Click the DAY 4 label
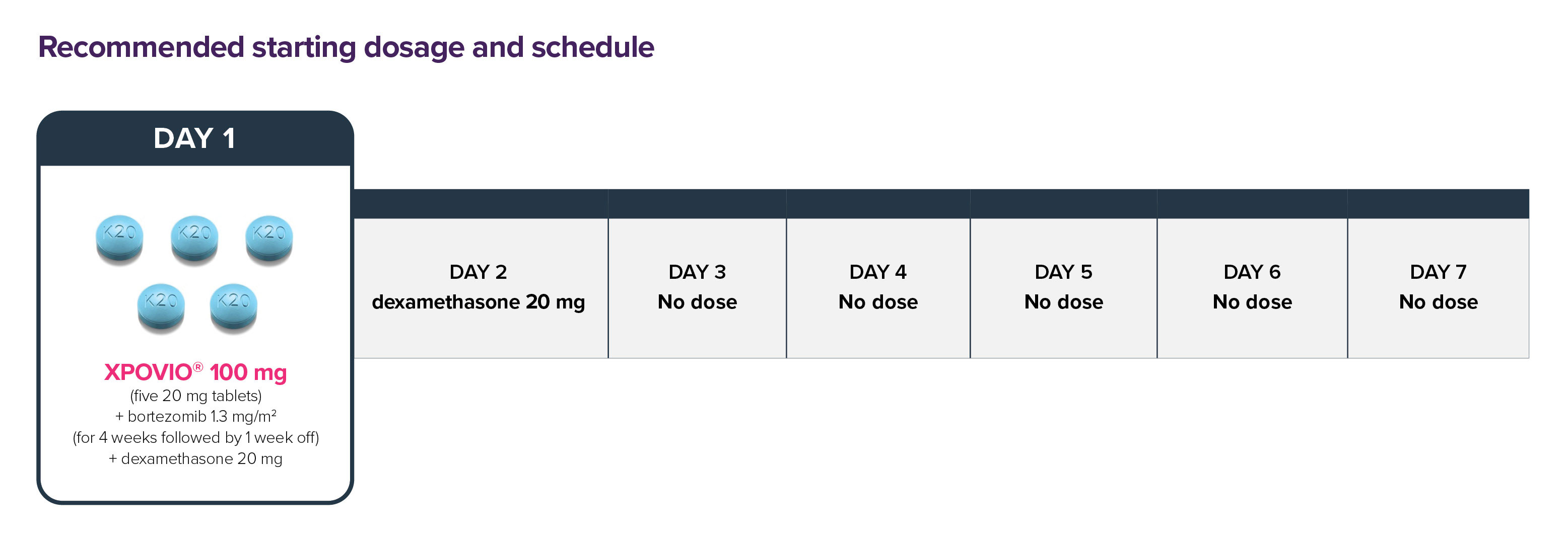Screen dimensions: 1568x543 click(x=878, y=272)
